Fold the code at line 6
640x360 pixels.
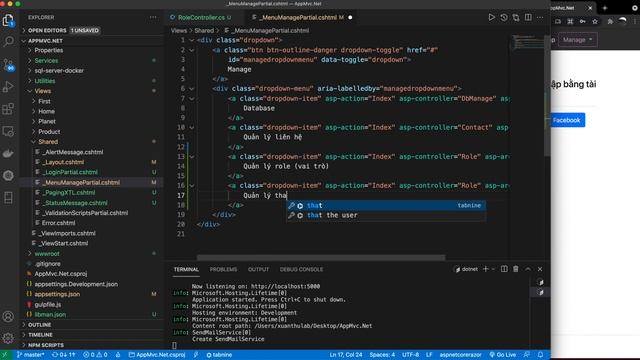[x=191, y=89]
